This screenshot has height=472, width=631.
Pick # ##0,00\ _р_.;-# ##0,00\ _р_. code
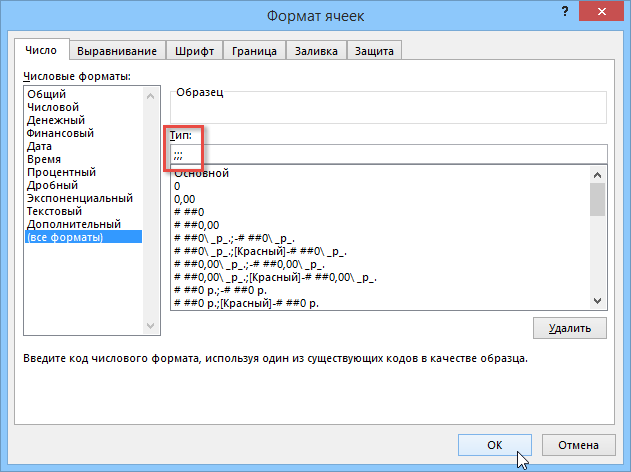click(x=380, y=264)
